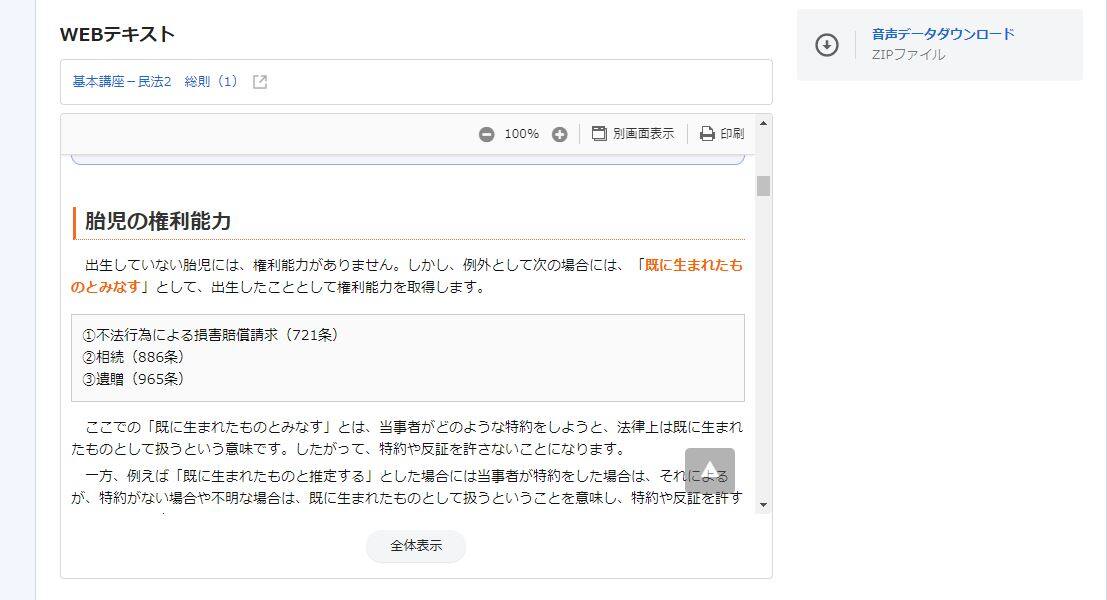Click the heading 胎児の権利能力

[x=158, y=221]
